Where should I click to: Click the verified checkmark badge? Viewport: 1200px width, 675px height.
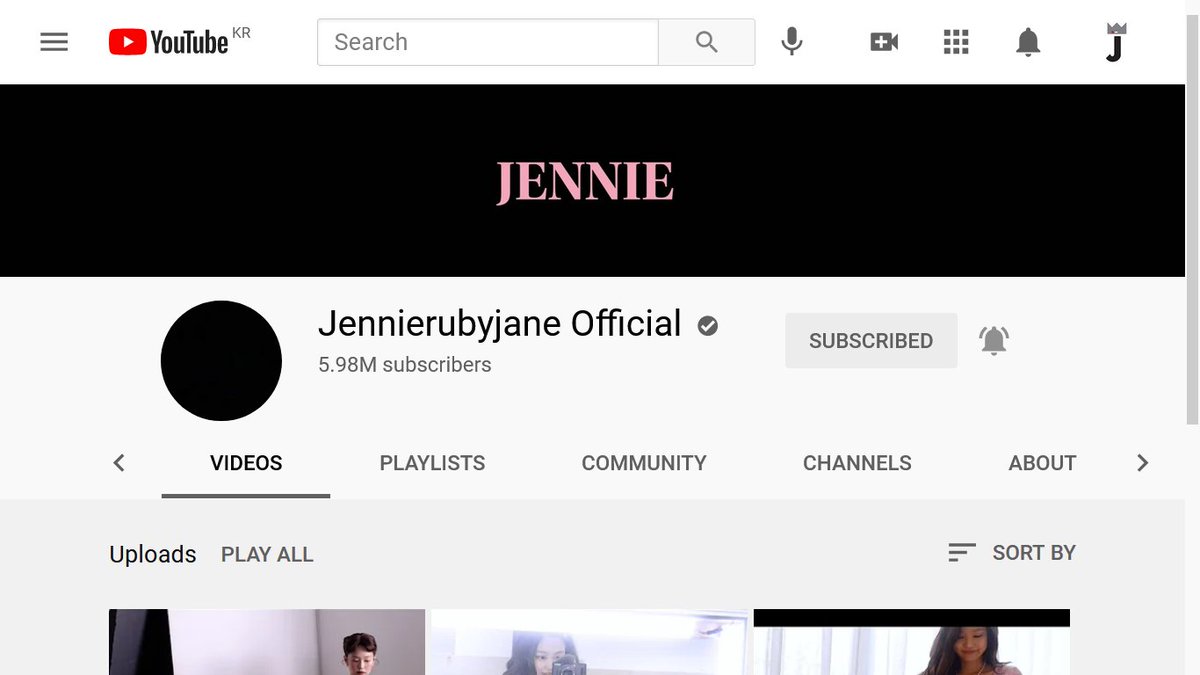coord(708,325)
